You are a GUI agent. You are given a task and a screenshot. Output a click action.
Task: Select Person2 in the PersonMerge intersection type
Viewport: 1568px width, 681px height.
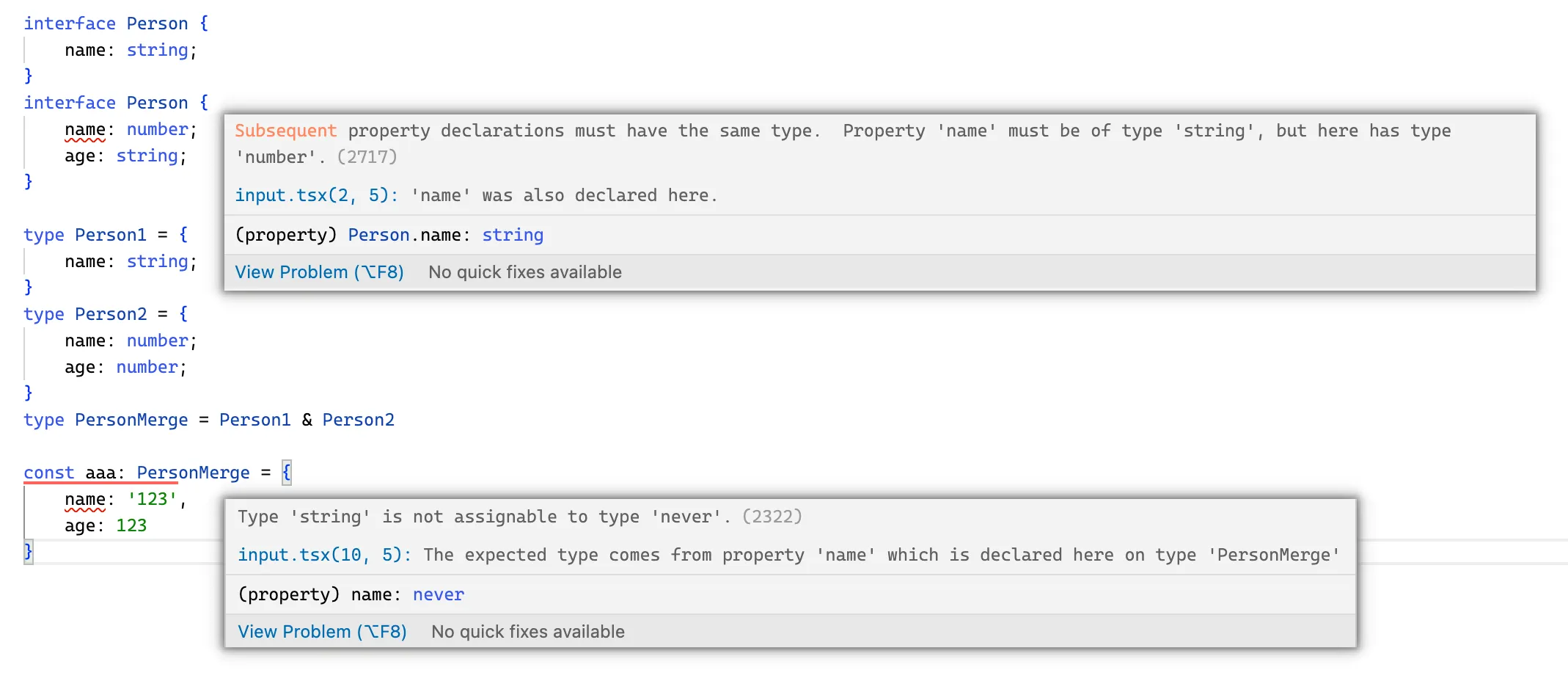[358, 420]
